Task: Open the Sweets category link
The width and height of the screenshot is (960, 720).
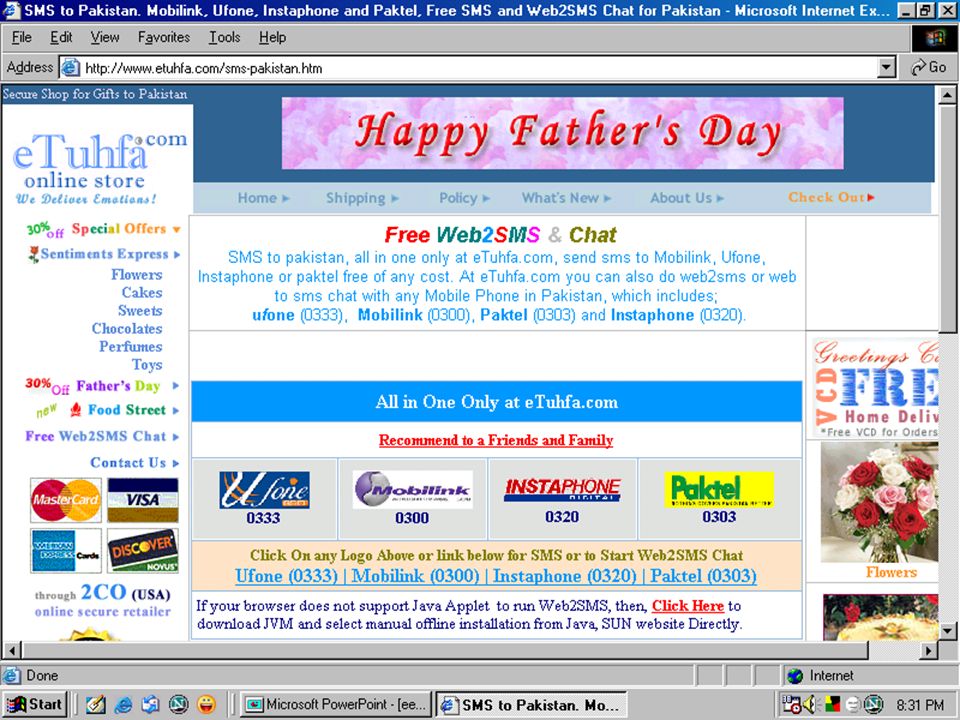Action: tap(140, 310)
